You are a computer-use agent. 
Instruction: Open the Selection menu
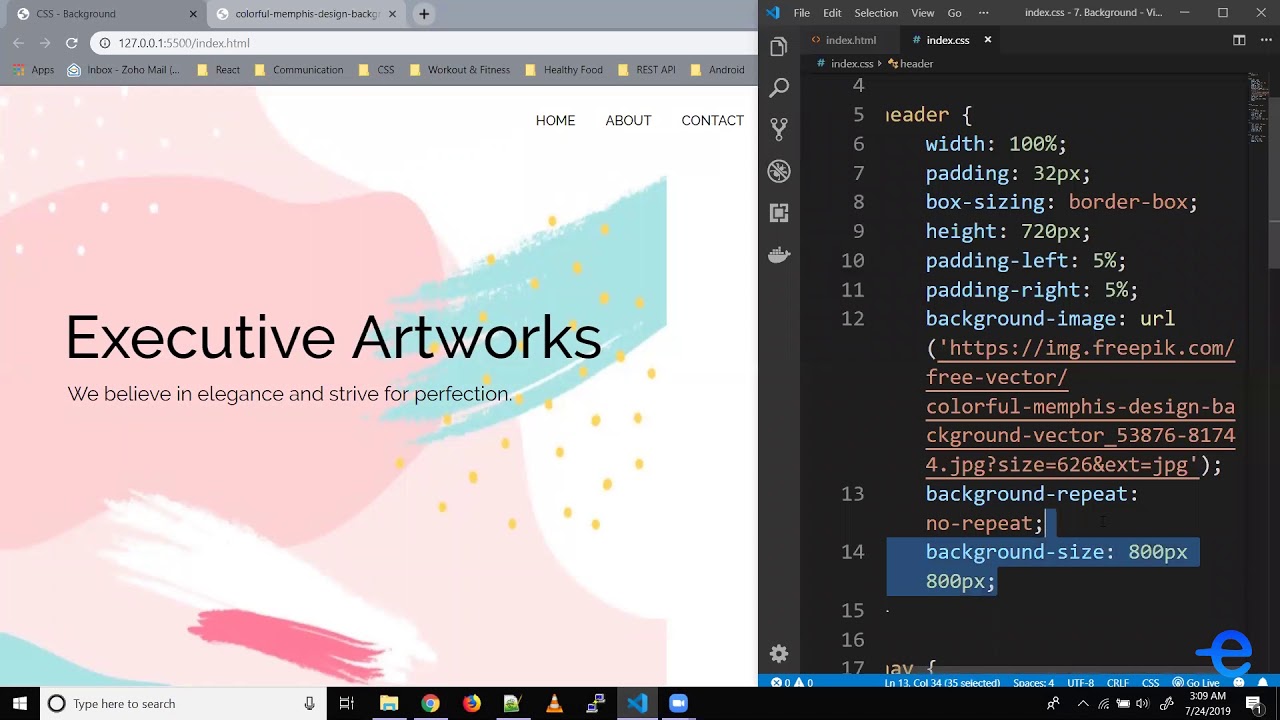tap(876, 13)
